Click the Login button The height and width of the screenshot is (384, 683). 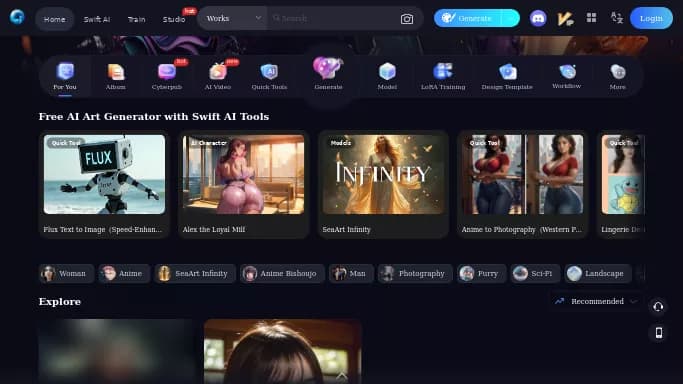(x=651, y=18)
